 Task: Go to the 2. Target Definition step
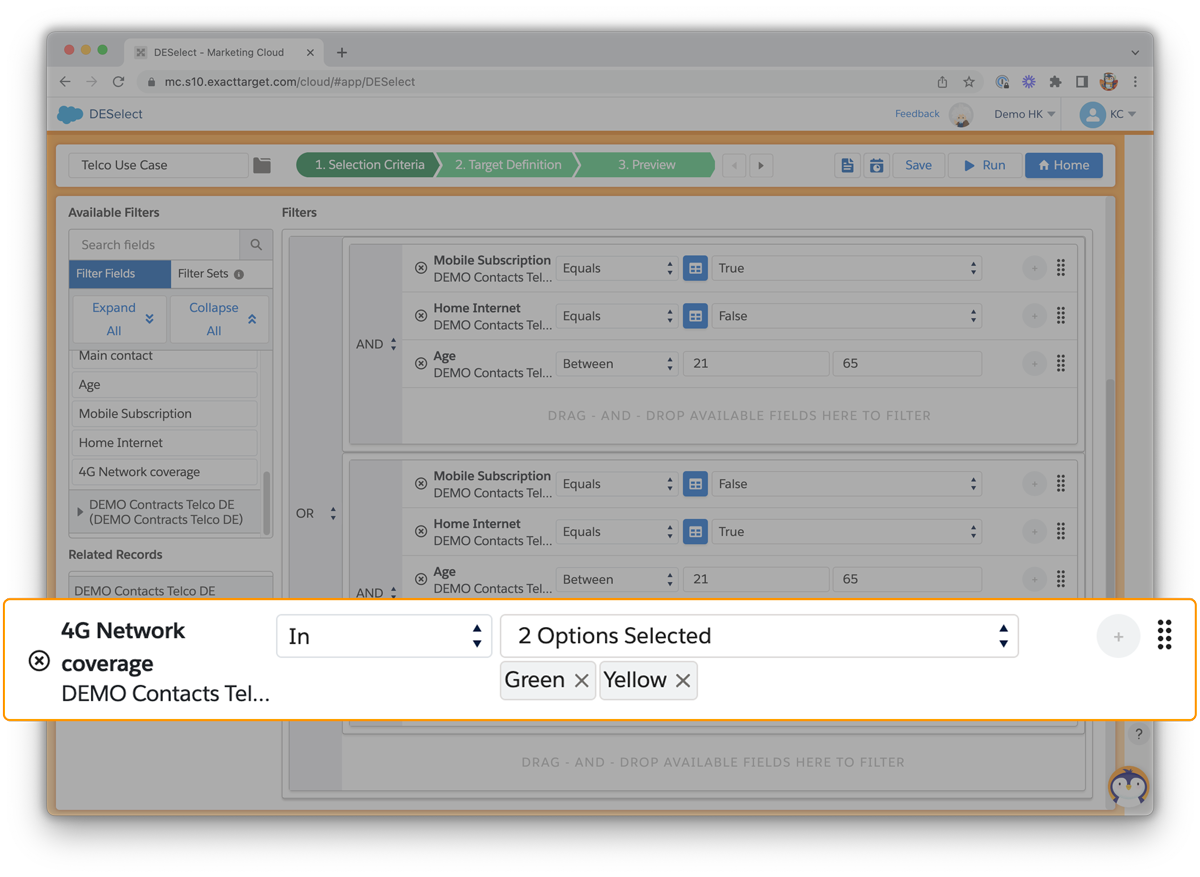tap(508, 165)
